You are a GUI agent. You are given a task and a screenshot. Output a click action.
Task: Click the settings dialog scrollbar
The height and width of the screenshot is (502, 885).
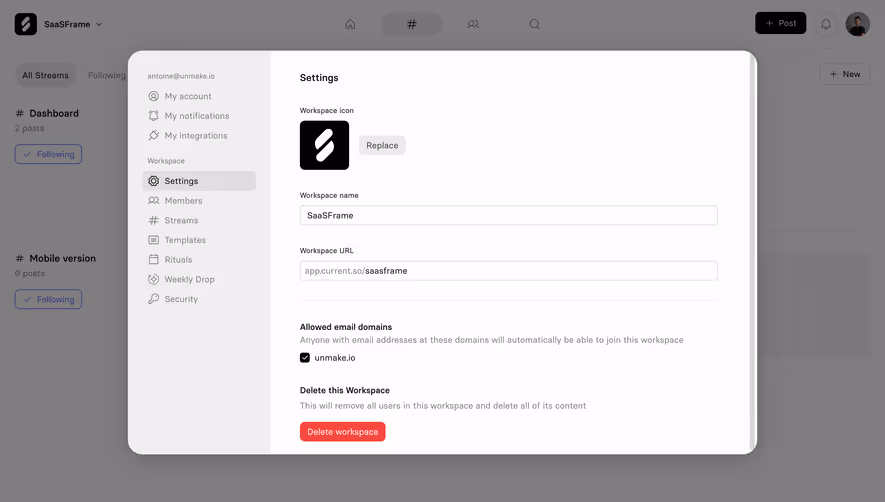point(752,252)
